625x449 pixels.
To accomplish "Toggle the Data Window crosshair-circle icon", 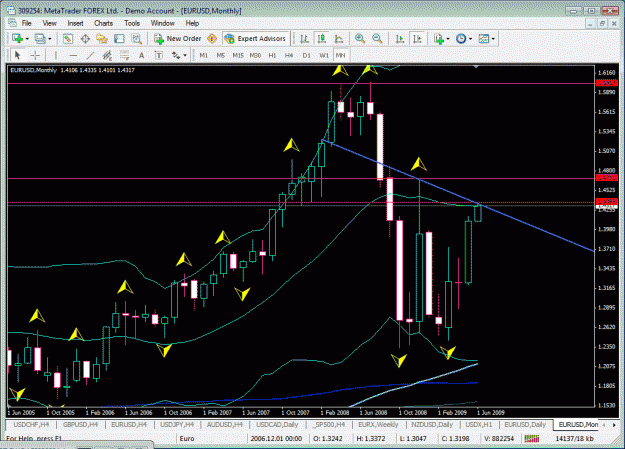I will point(85,39).
